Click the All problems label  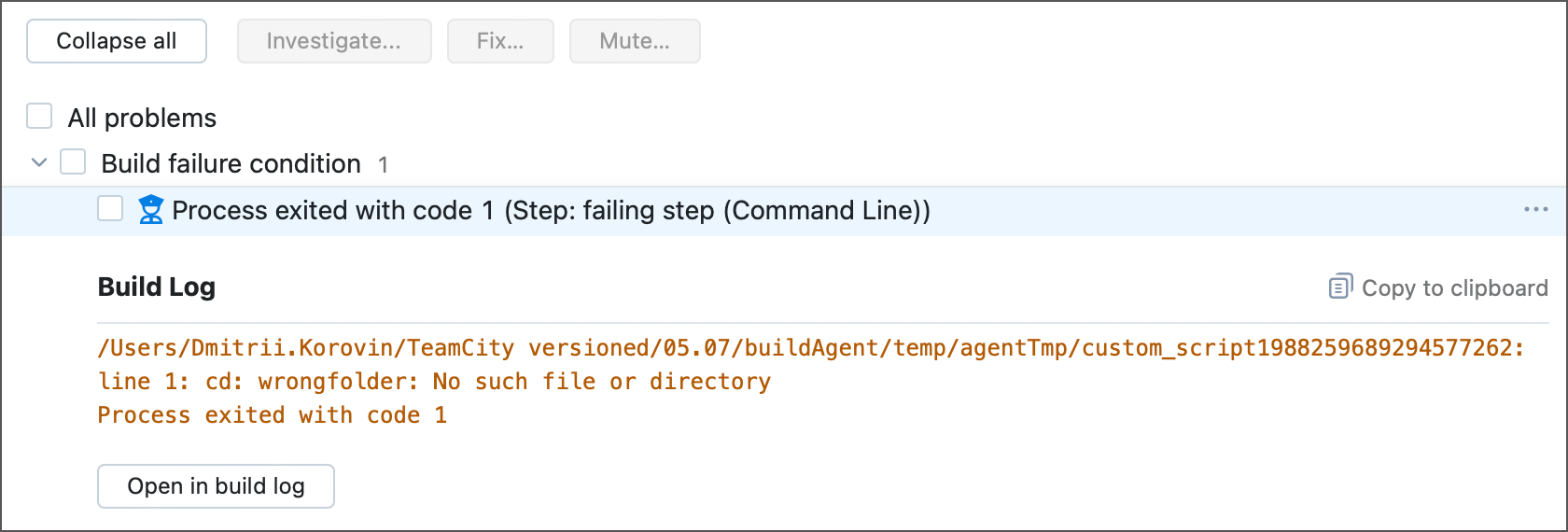point(142,119)
